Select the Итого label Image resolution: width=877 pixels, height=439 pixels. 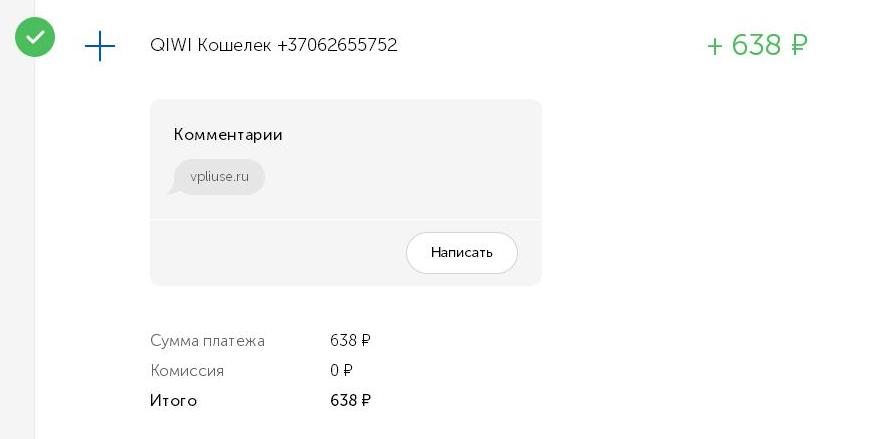173,400
